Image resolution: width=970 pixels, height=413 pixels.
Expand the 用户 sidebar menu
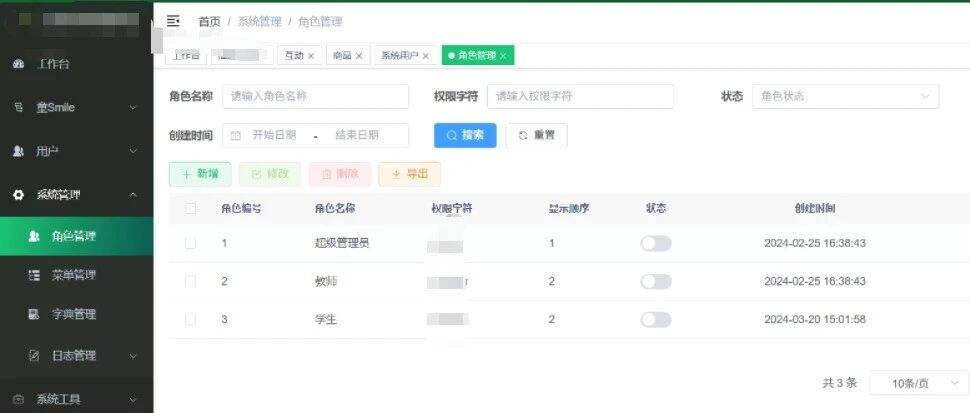[x=133, y=151]
